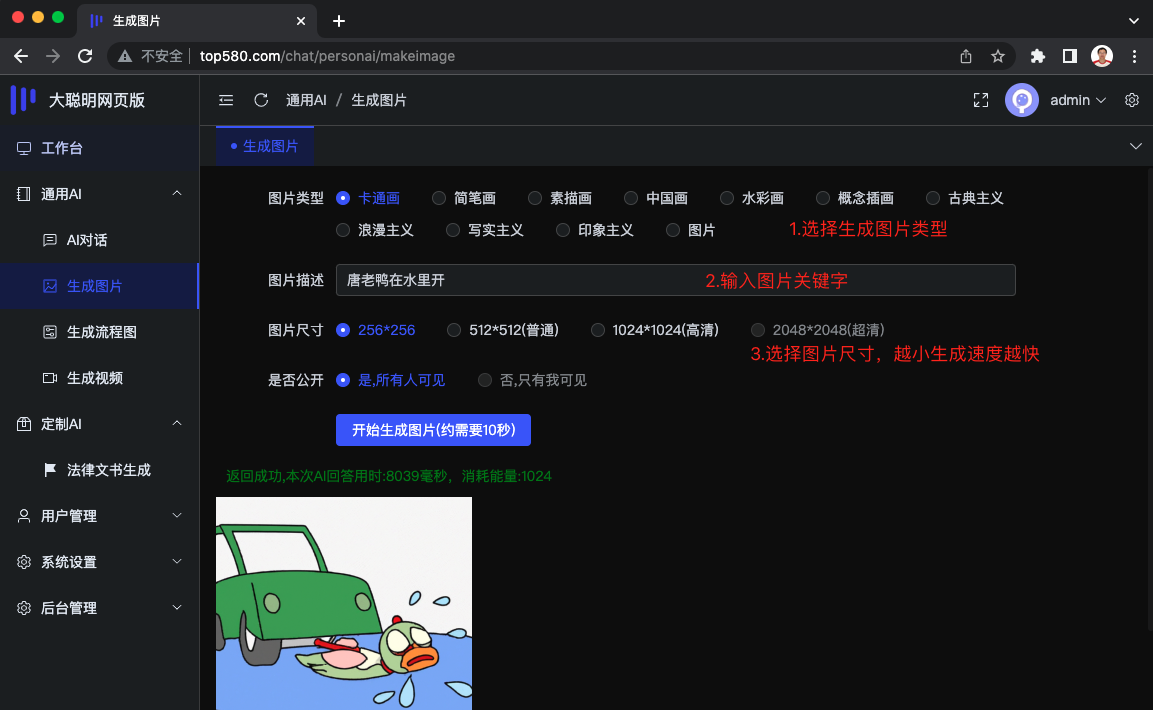Open settings with the top-right gear icon
Image resolution: width=1153 pixels, height=710 pixels.
click(x=1132, y=100)
